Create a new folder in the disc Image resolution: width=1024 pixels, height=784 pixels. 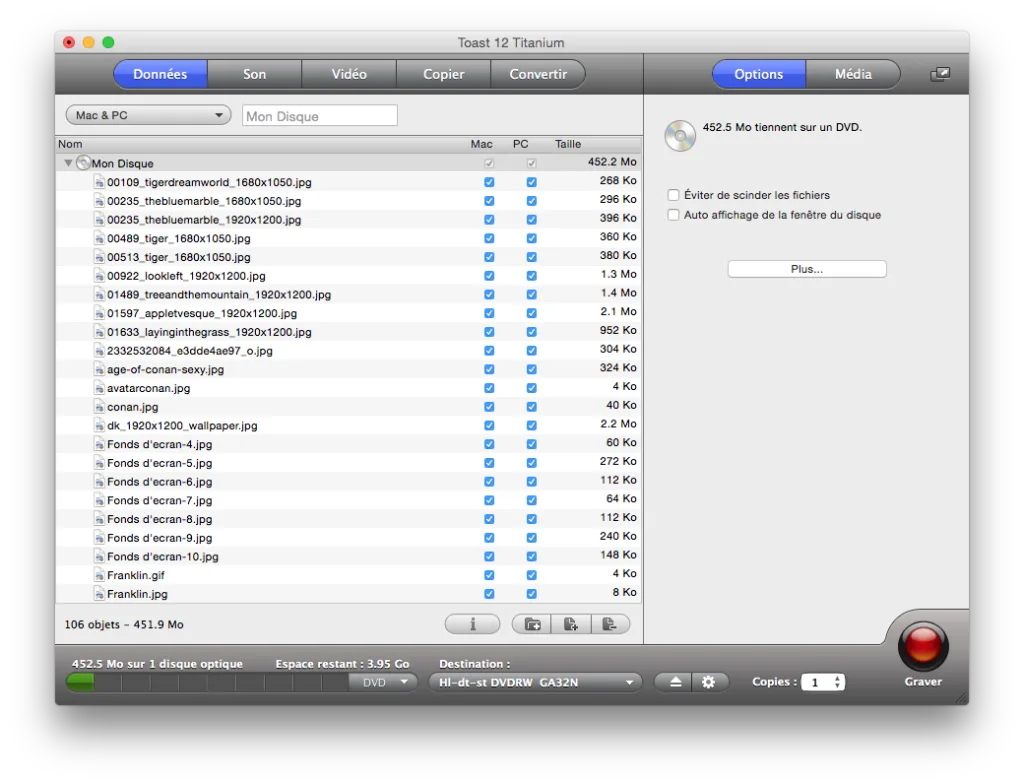531,623
